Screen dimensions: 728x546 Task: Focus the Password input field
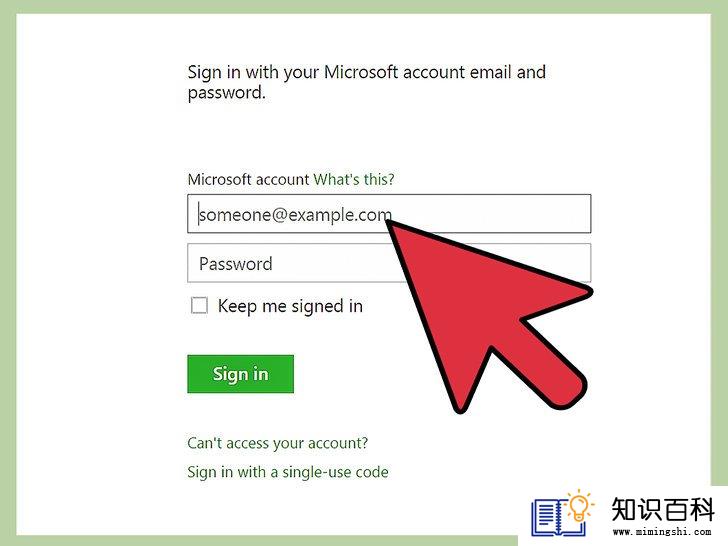point(389,263)
